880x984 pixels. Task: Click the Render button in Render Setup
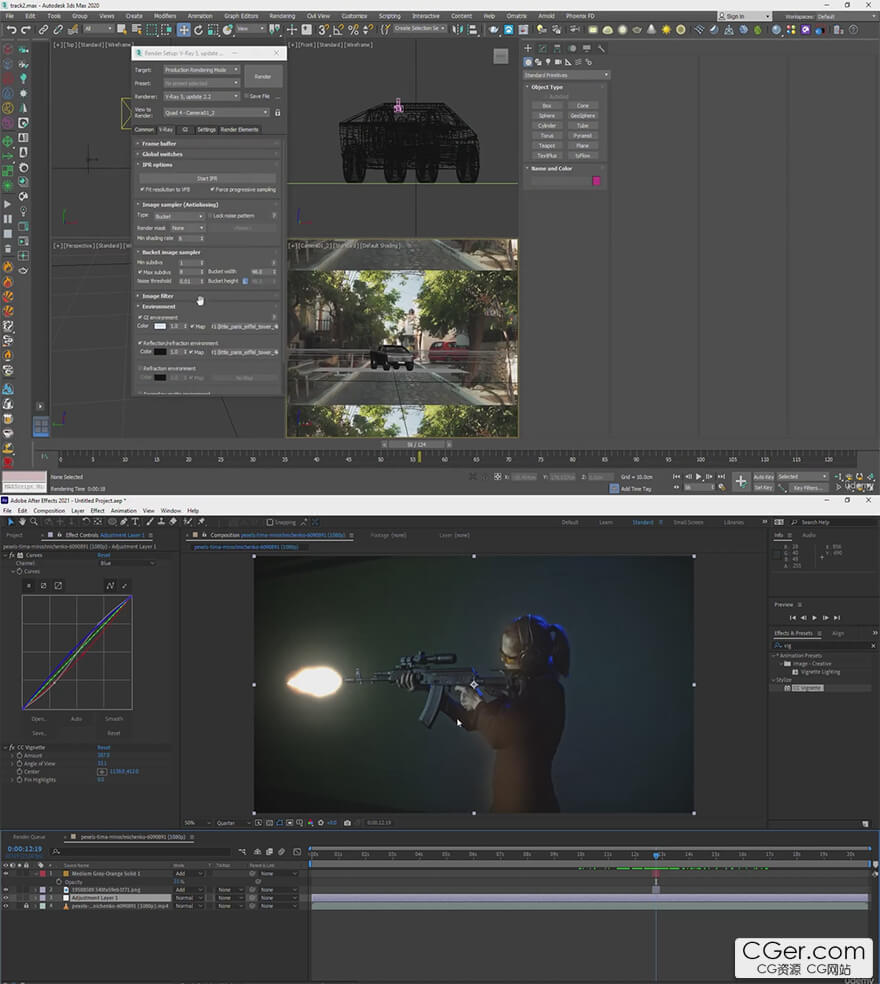[x=263, y=77]
